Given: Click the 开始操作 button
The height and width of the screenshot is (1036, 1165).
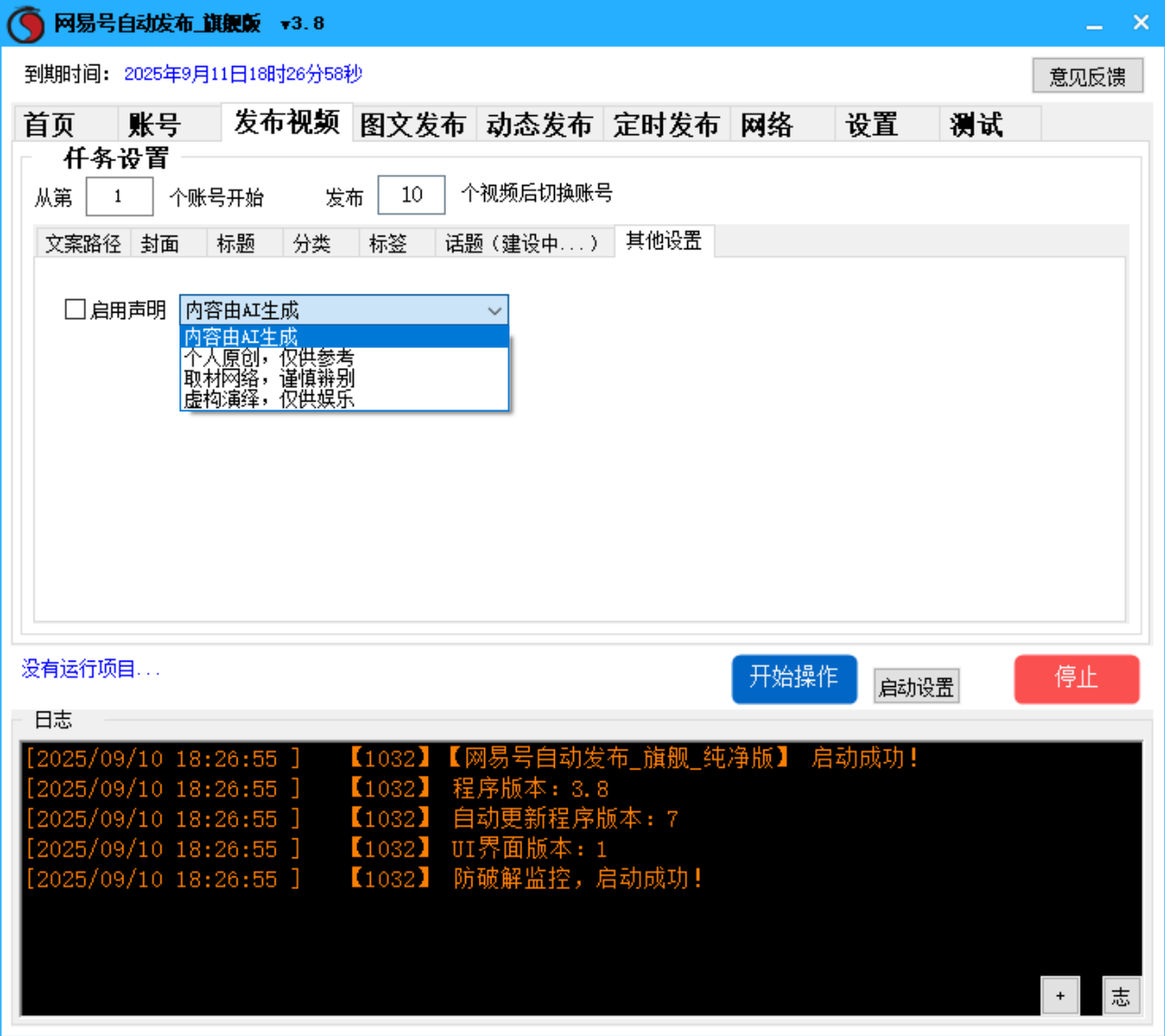Looking at the screenshot, I should (793, 679).
